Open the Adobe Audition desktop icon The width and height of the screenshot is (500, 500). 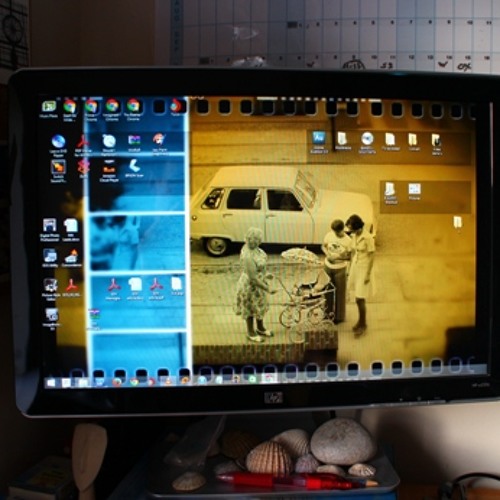click(x=319, y=138)
